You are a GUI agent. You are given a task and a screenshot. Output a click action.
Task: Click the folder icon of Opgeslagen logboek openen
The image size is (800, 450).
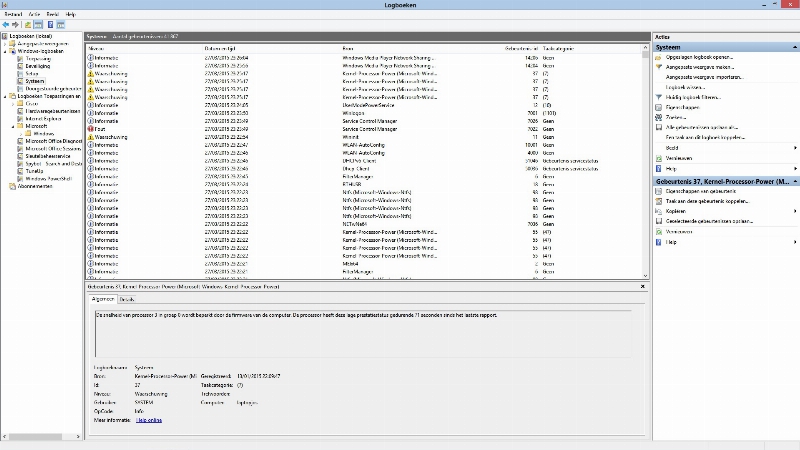coord(659,57)
